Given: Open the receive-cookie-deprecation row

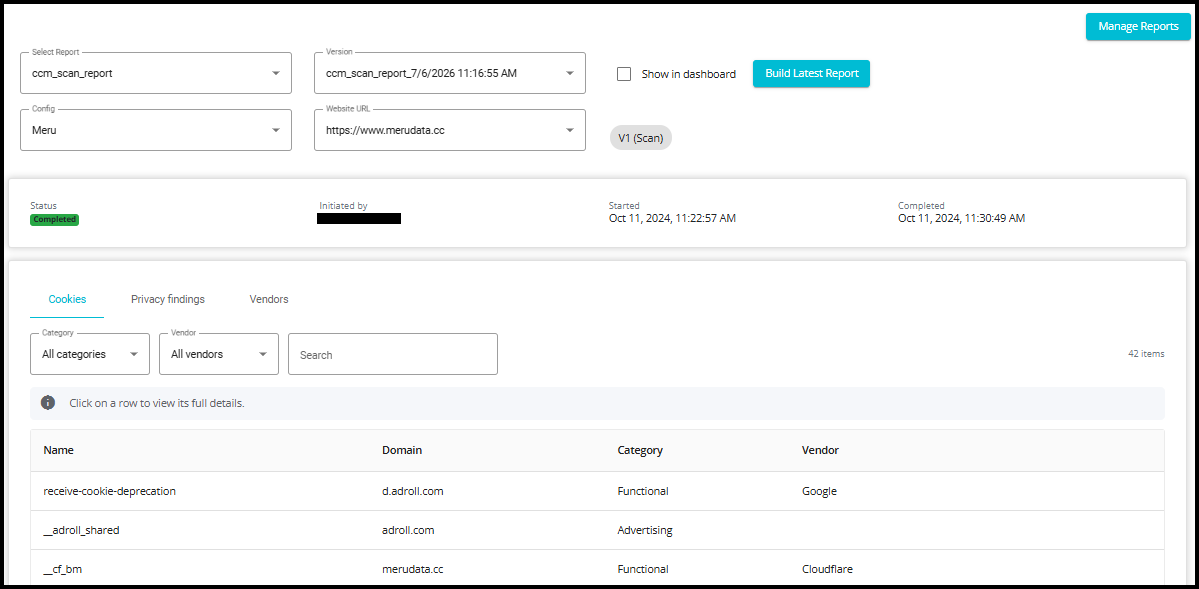Looking at the screenshot, I should pyautogui.click(x=597, y=491).
